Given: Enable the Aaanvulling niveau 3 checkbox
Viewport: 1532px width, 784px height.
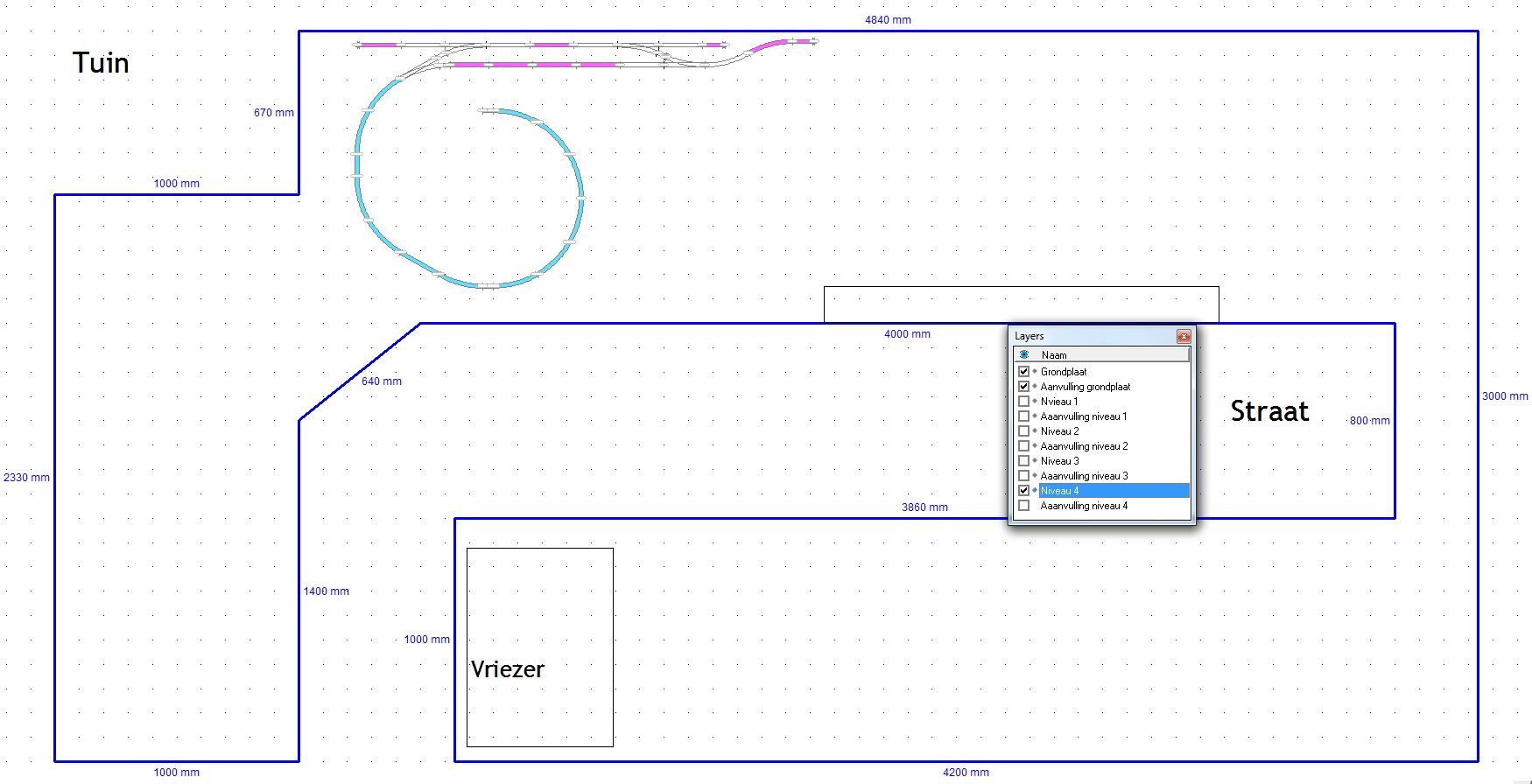Looking at the screenshot, I should click(1023, 476).
